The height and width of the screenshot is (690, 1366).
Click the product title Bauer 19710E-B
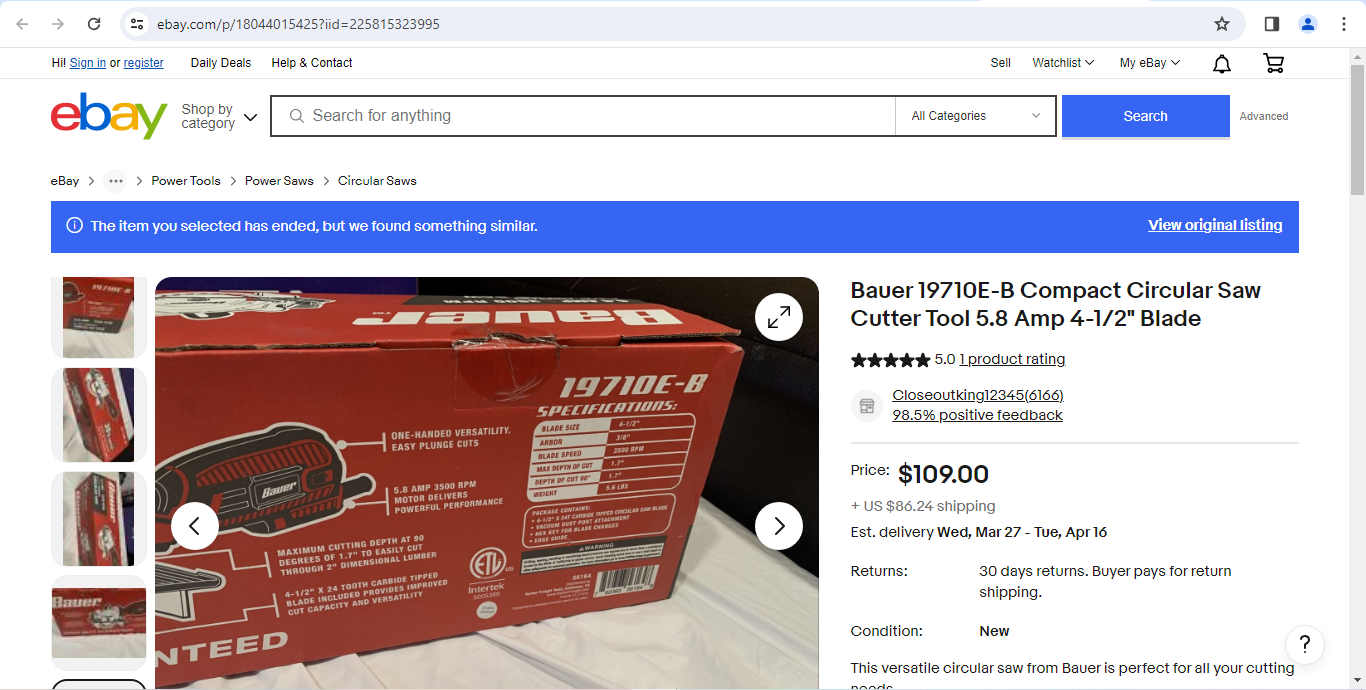tap(1055, 305)
